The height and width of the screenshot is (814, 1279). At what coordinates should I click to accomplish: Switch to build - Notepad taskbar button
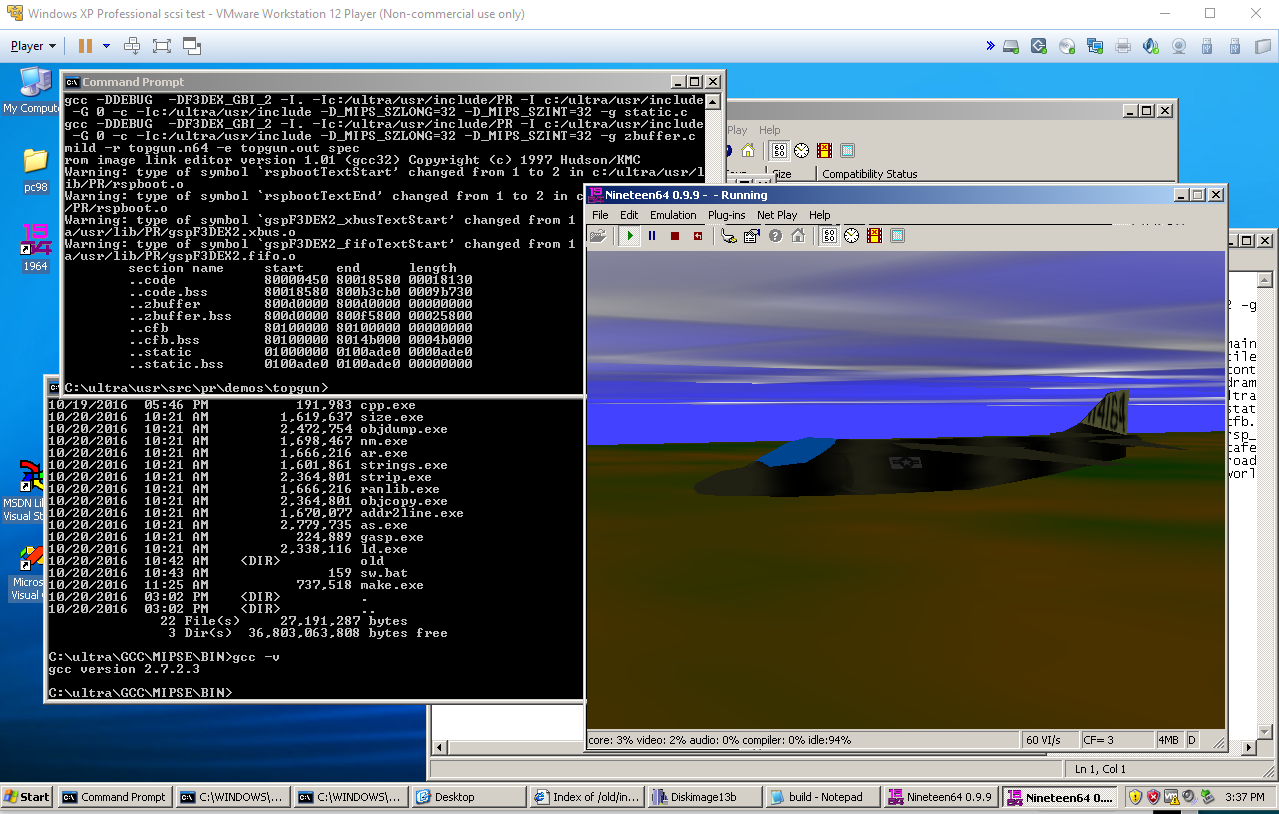click(x=822, y=797)
